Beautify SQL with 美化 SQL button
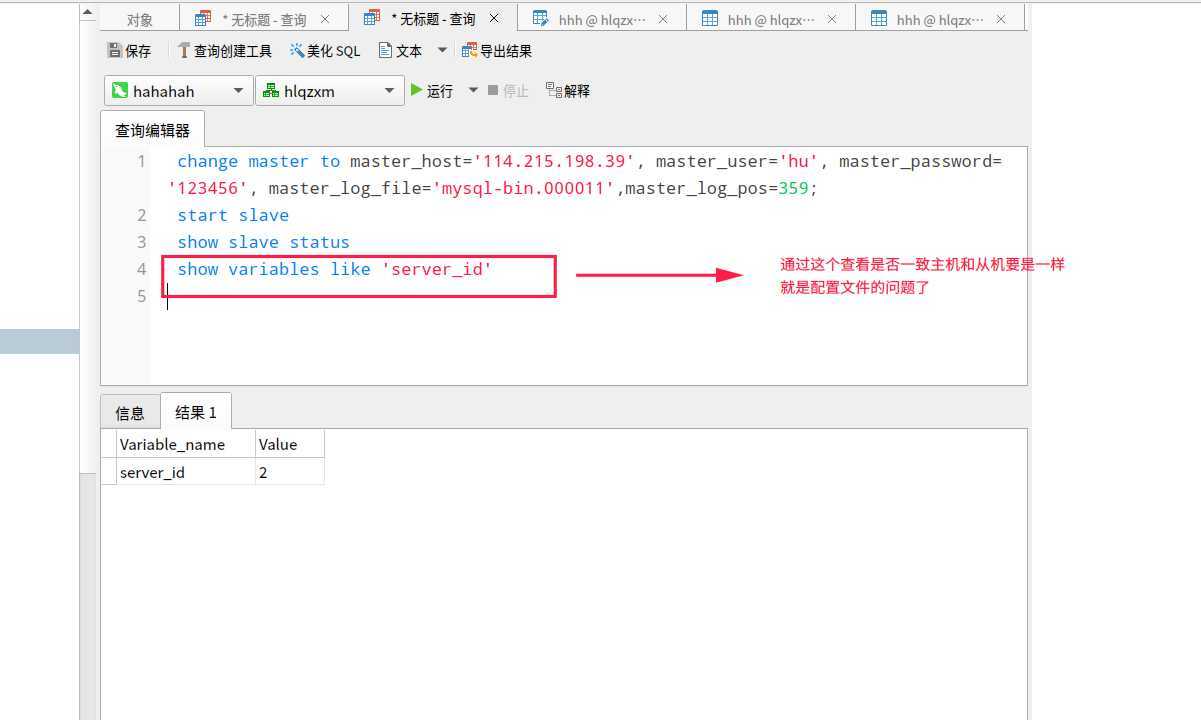The width and height of the screenshot is (1201, 720). pos(325,51)
